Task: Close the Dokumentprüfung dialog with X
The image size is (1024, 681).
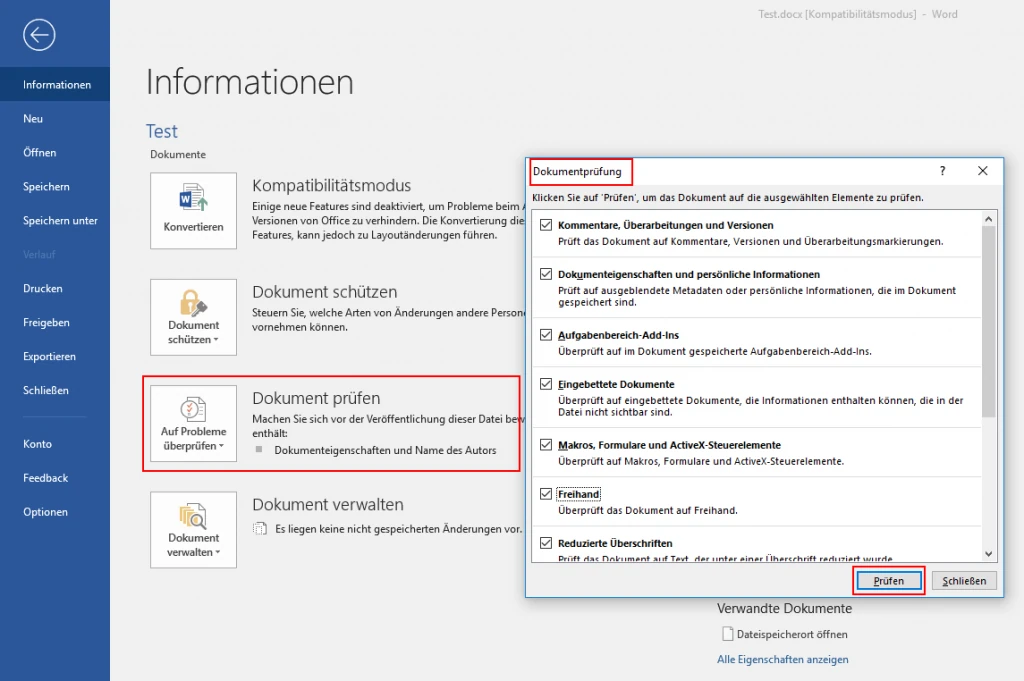Action: 982,171
